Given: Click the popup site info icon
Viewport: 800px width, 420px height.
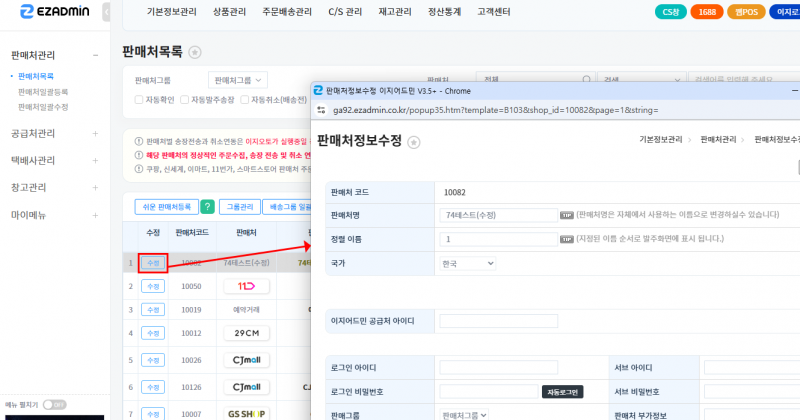Looking at the screenshot, I should (x=321, y=110).
